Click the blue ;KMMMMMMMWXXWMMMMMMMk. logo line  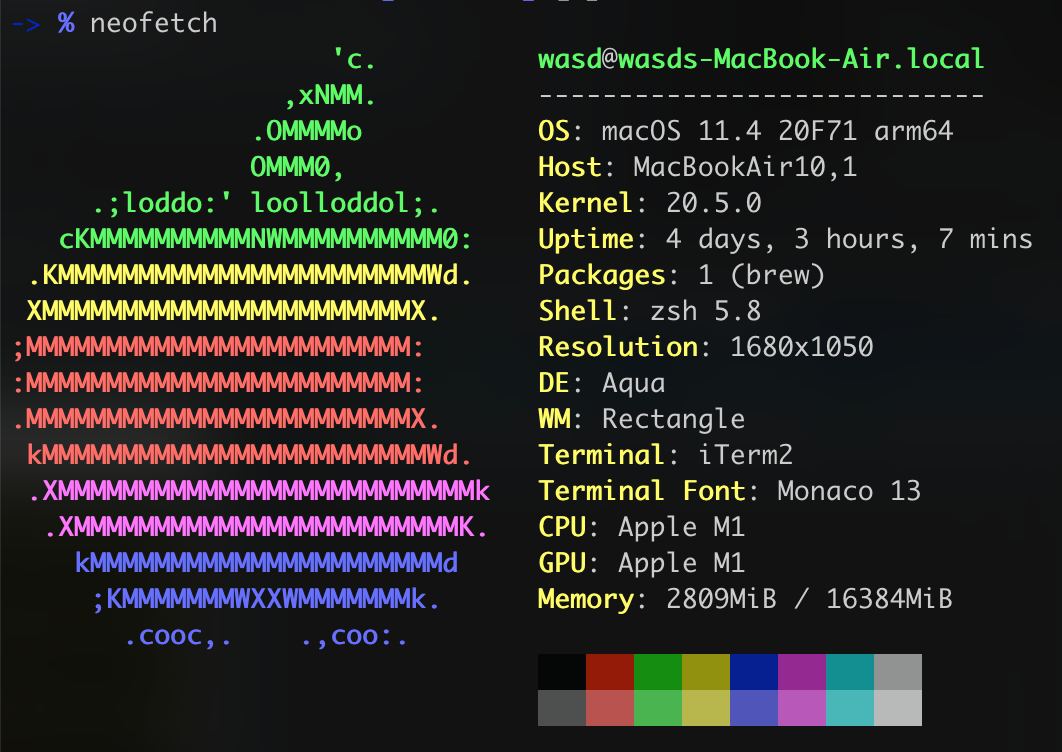point(266,599)
